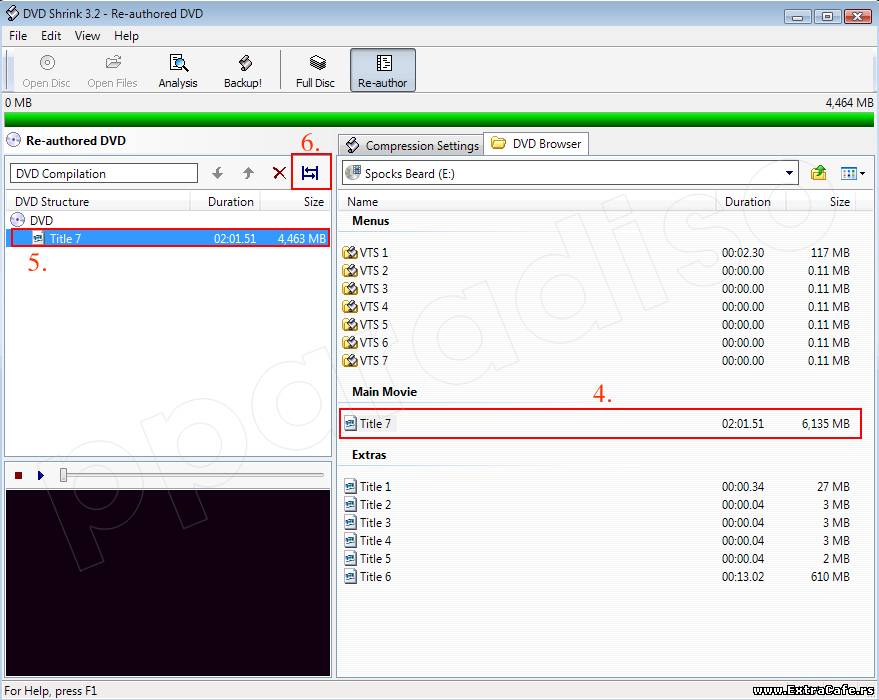Go up one folder level in DVD Browser
The image size is (879, 700).
(x=818, y=173)
